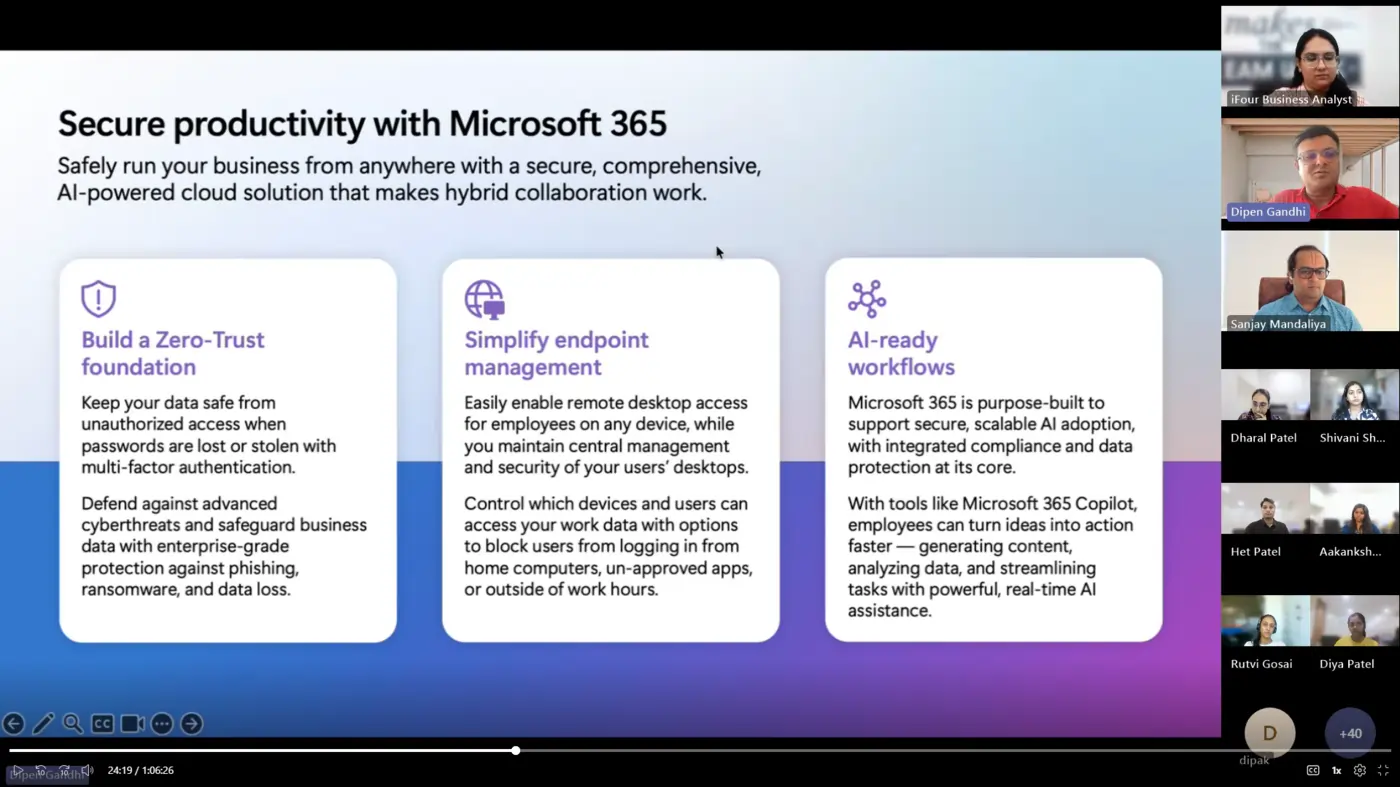Screen dimensions: 1400x787
Task: Click the slide title Secure productivity with Microsoft 365
Action: pos(362,124)
